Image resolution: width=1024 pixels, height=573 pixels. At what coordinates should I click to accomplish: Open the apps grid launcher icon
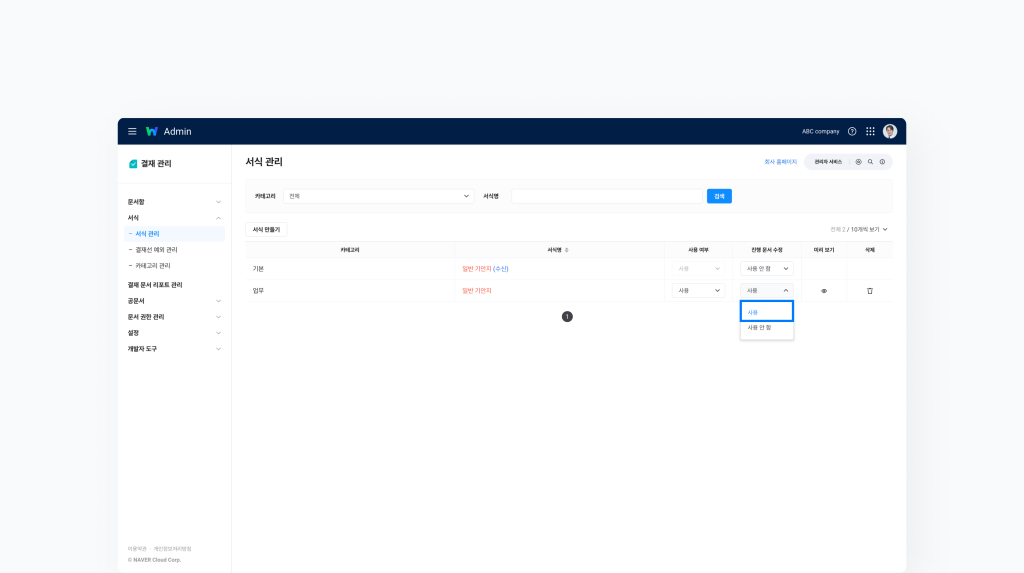[x=870, y=131]
